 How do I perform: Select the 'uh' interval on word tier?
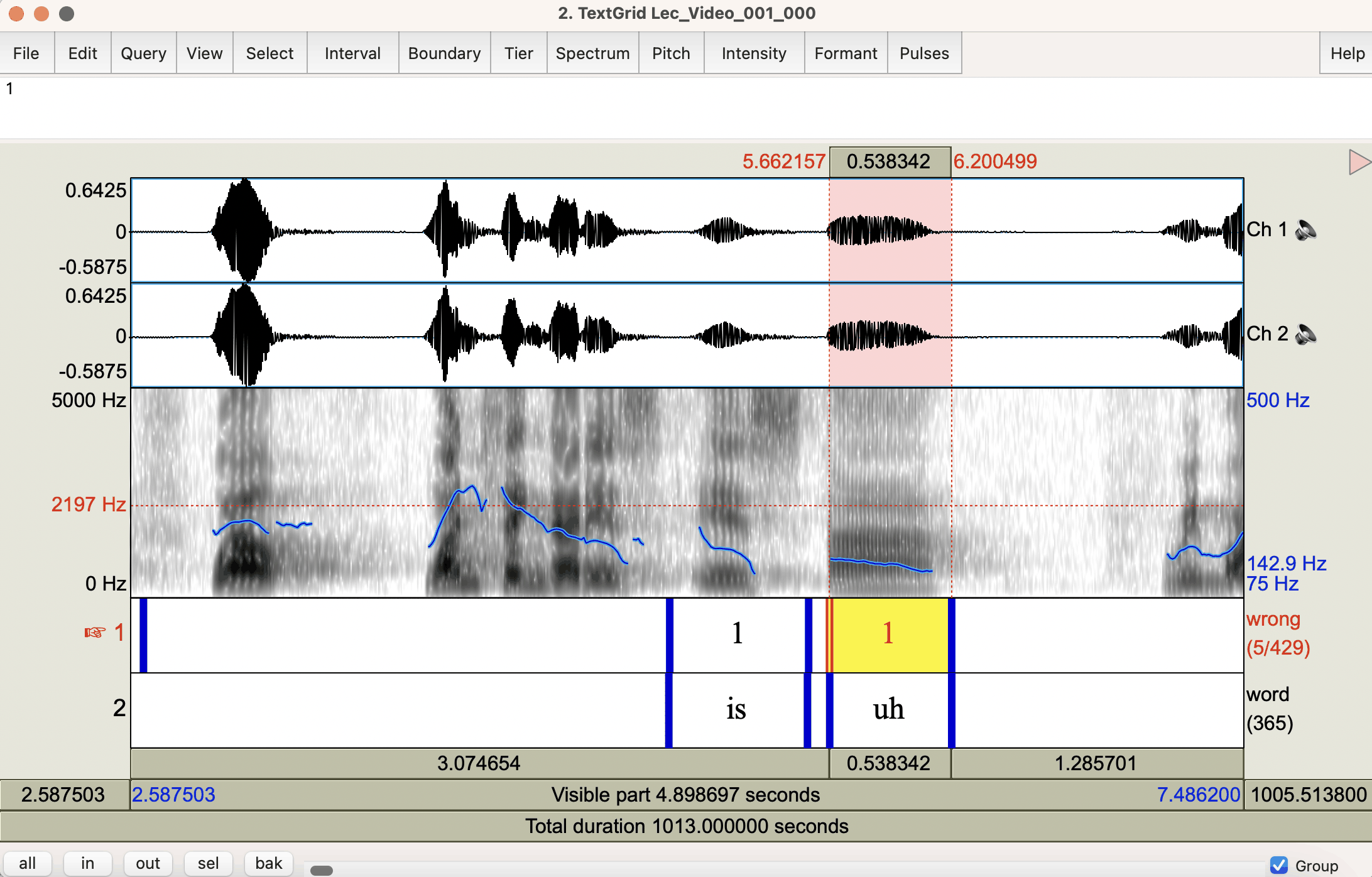pos(890,710)
